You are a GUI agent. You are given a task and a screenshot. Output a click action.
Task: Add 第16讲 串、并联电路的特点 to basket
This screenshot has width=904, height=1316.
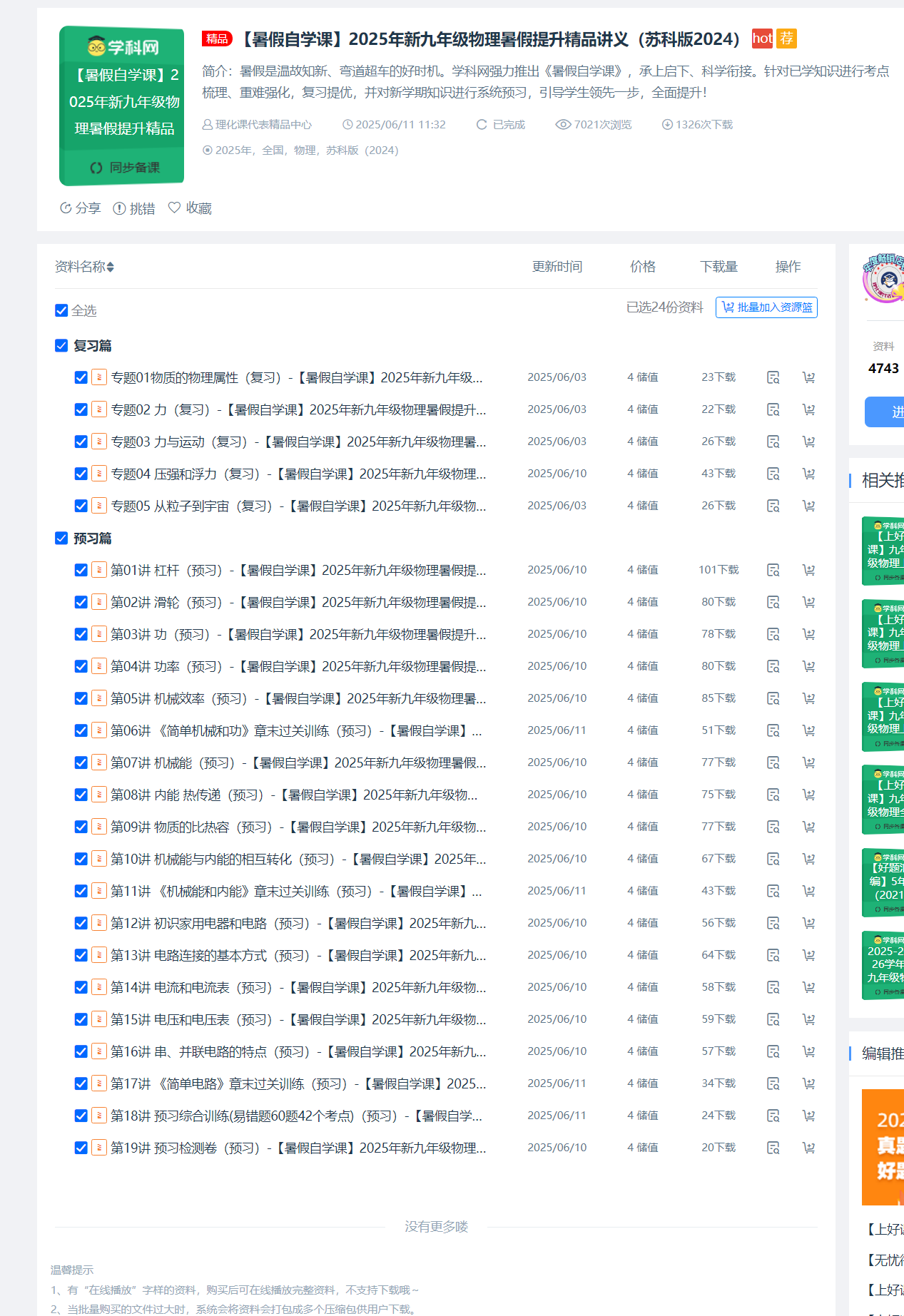click(x=808, y=1051)
